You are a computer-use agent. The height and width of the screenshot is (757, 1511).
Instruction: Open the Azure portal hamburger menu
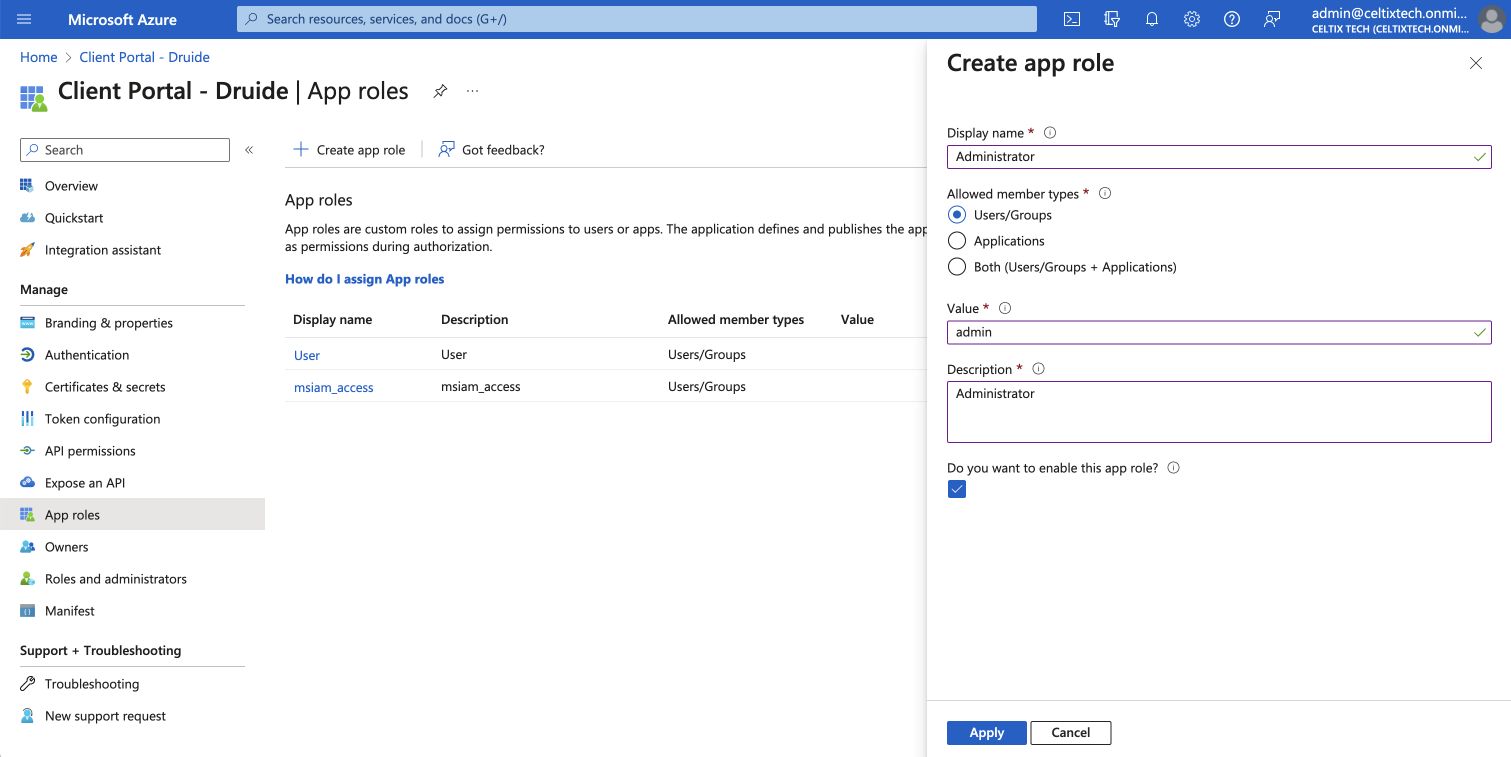coord(25,19)
